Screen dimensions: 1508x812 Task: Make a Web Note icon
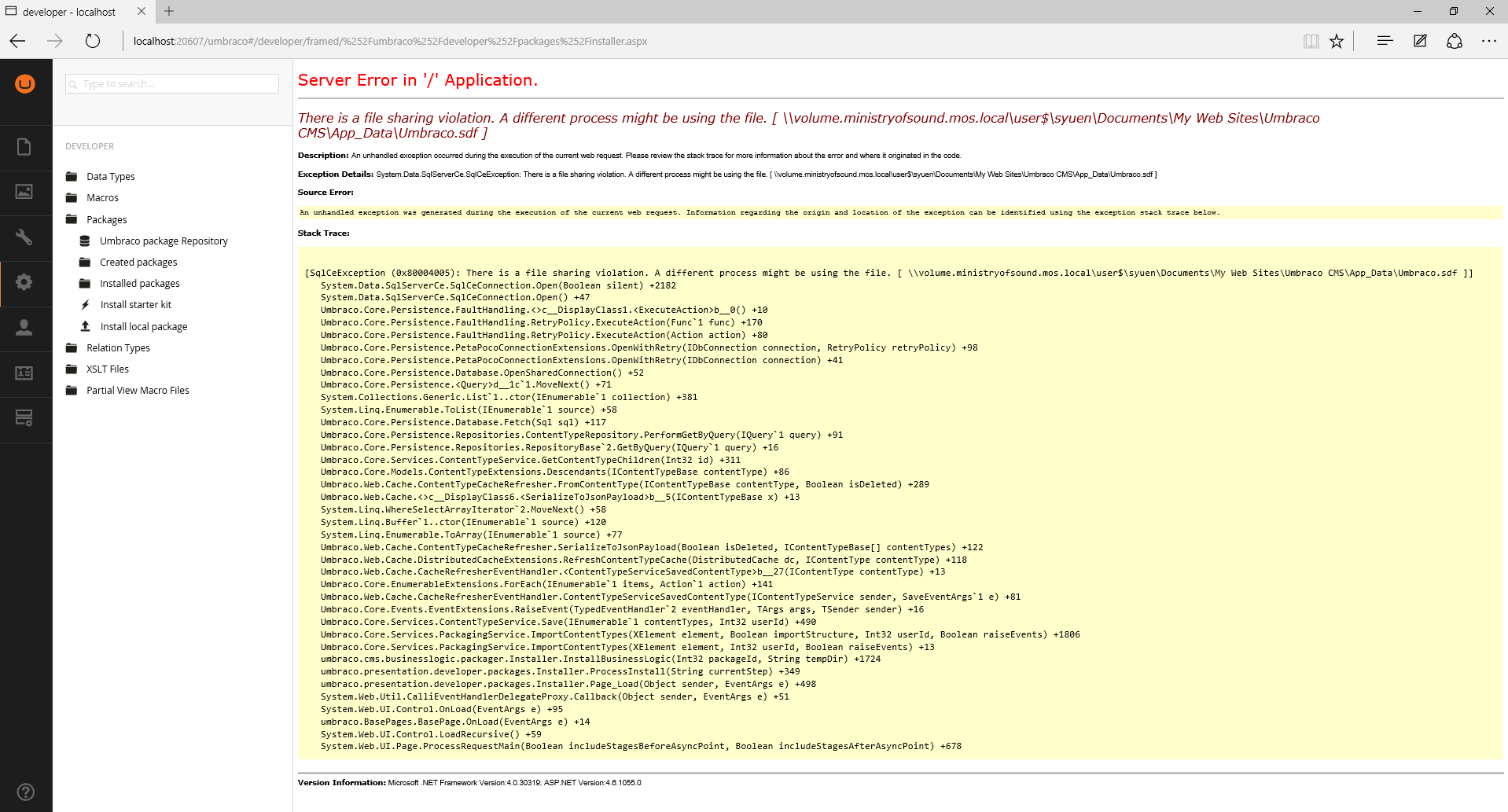click(1420, 41)
